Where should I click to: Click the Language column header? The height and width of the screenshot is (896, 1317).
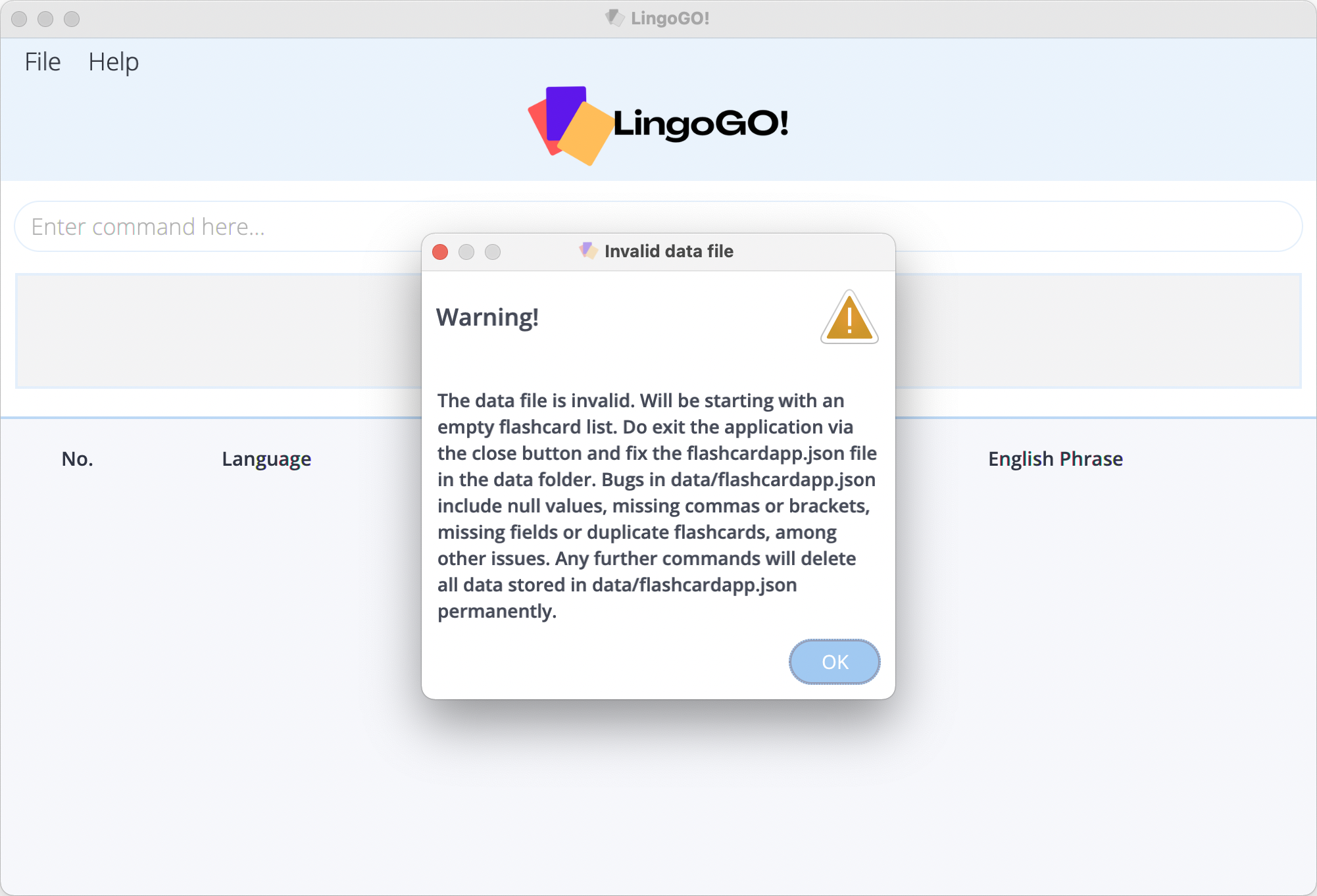coord(266,459)
